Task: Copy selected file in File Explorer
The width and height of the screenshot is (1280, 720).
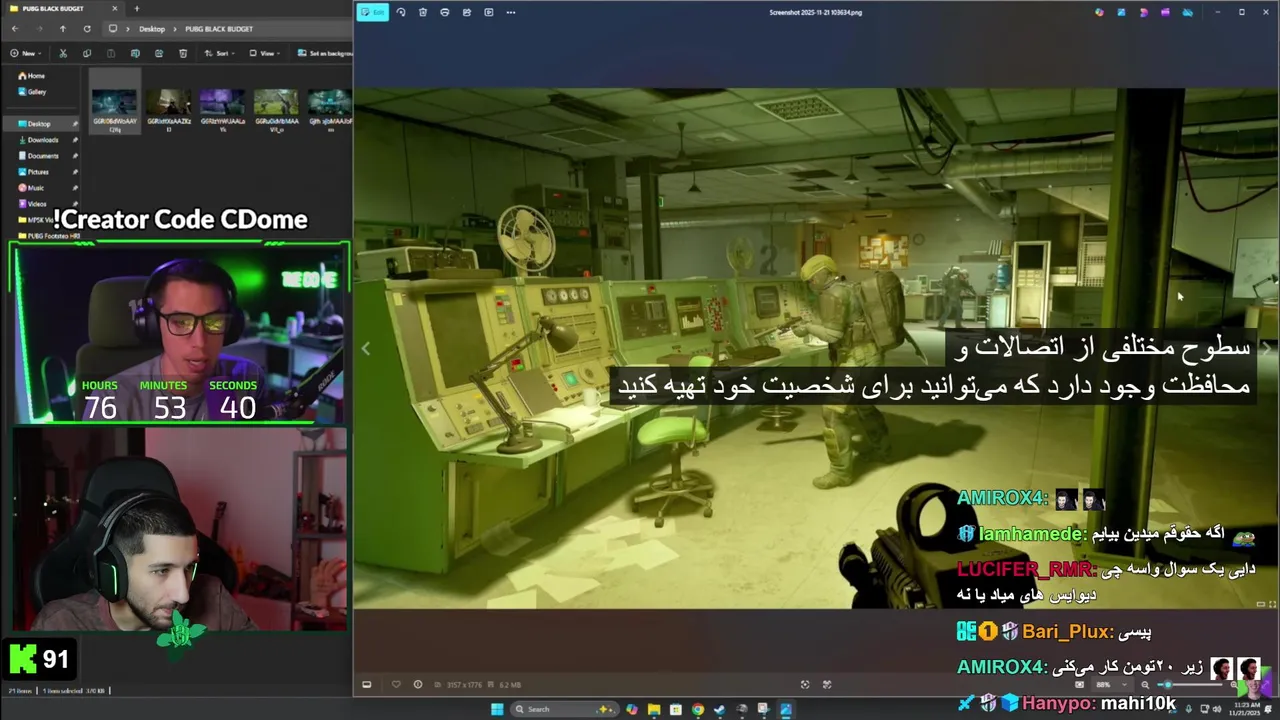Action: click(87, 53)
